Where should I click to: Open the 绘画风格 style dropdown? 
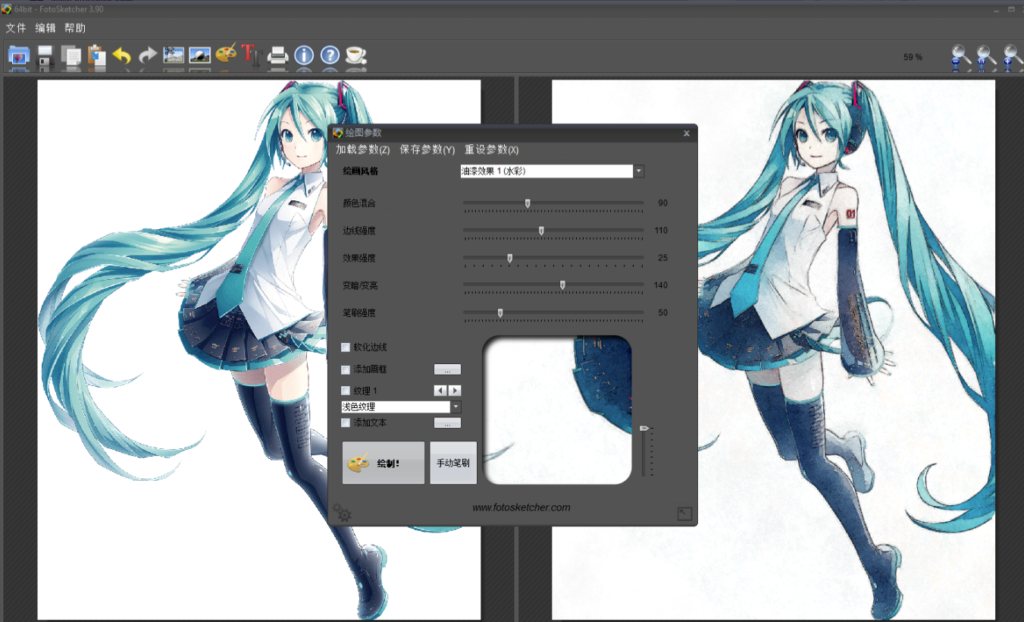pyautogui.click(x=638, y=170)
